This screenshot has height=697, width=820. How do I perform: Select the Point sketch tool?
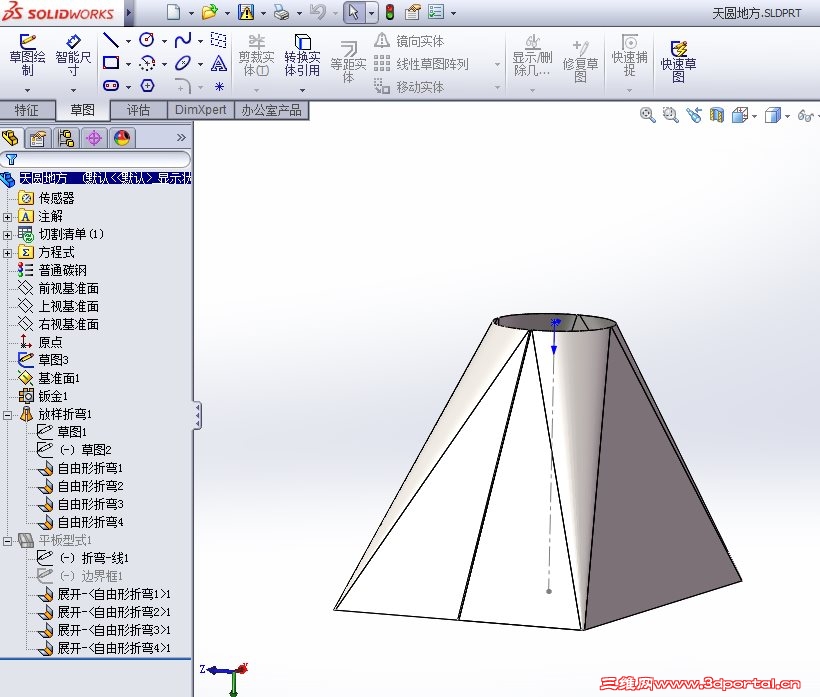tap(219, 86)
